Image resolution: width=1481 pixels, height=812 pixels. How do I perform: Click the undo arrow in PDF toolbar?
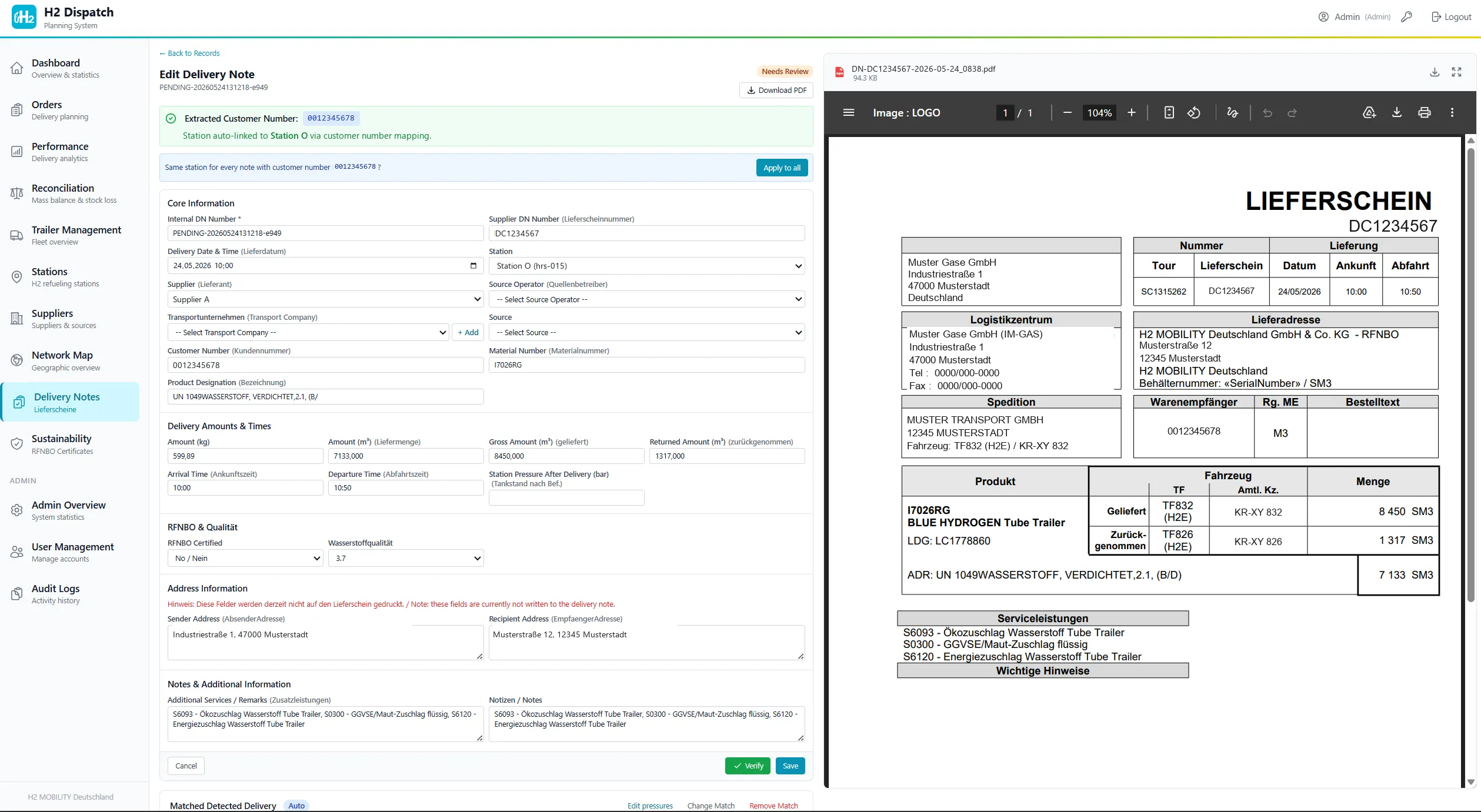pyautogui.click(x=1267, y=112)
